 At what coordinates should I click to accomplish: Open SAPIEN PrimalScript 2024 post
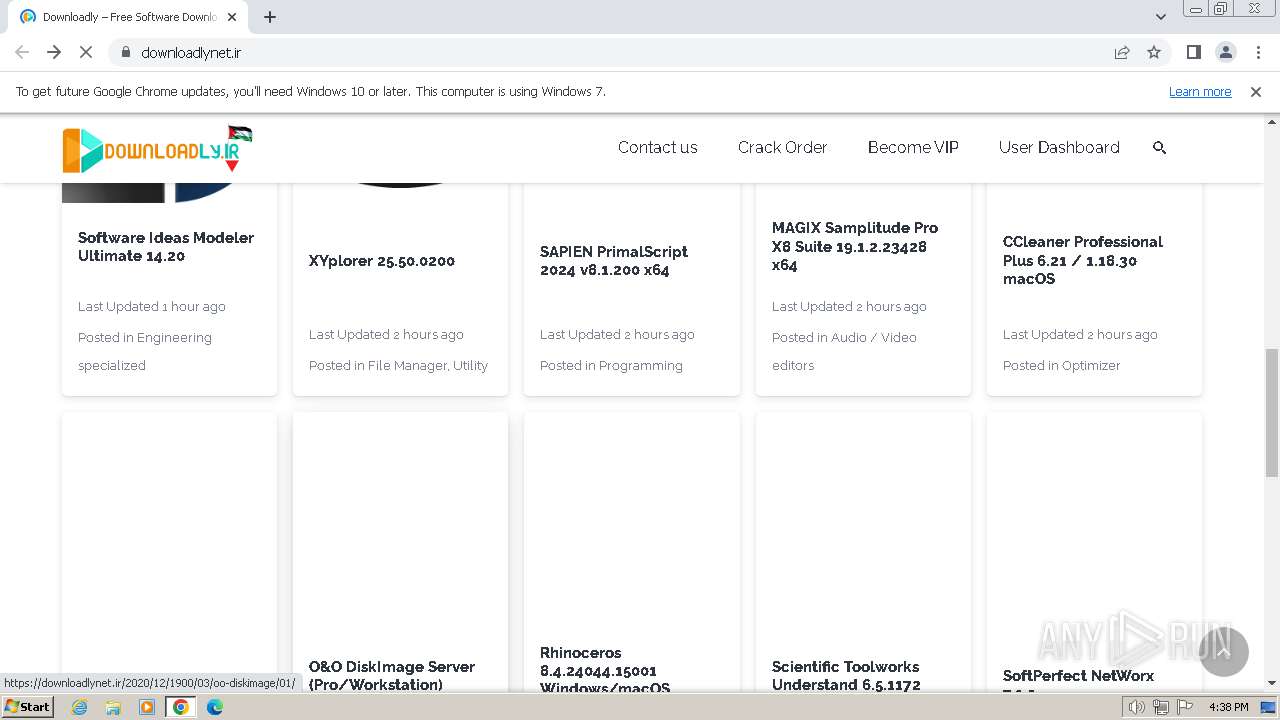(614, 261)
